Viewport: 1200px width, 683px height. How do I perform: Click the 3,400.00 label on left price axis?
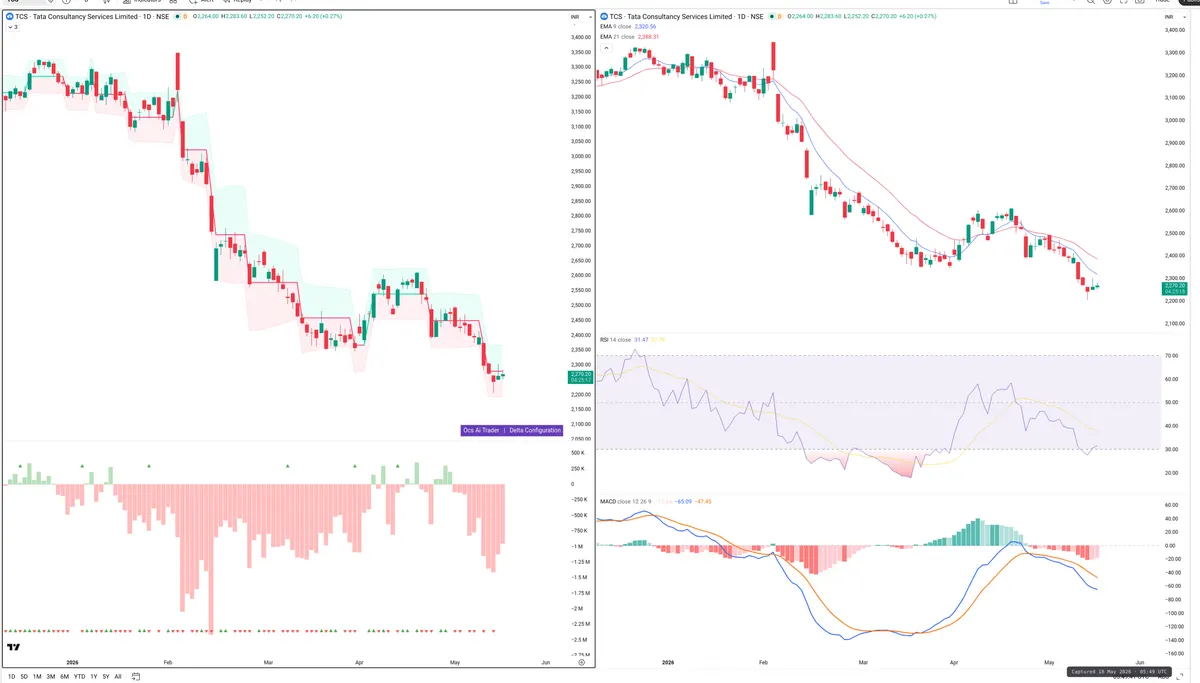(x=579, y=37)
